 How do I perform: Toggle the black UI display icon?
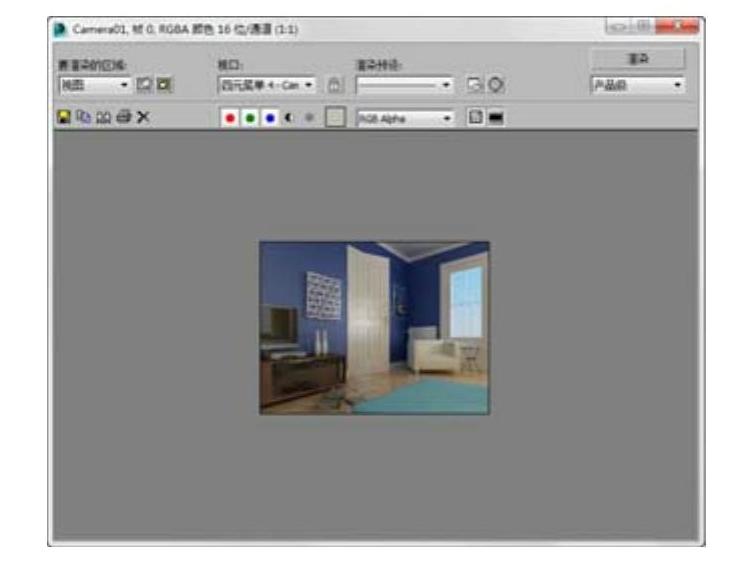(x=496, y=117)
